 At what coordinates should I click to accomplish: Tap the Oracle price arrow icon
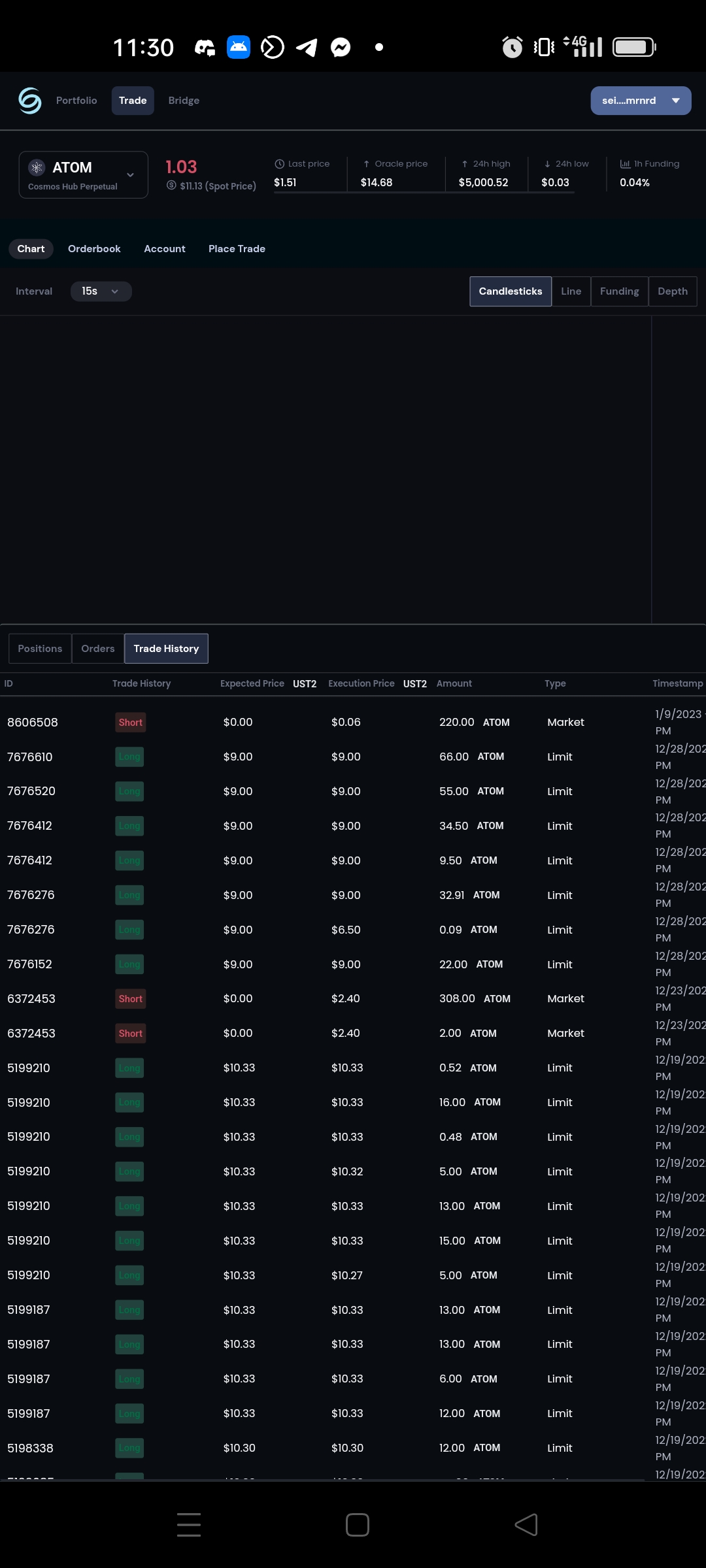[x=367, y=164]
